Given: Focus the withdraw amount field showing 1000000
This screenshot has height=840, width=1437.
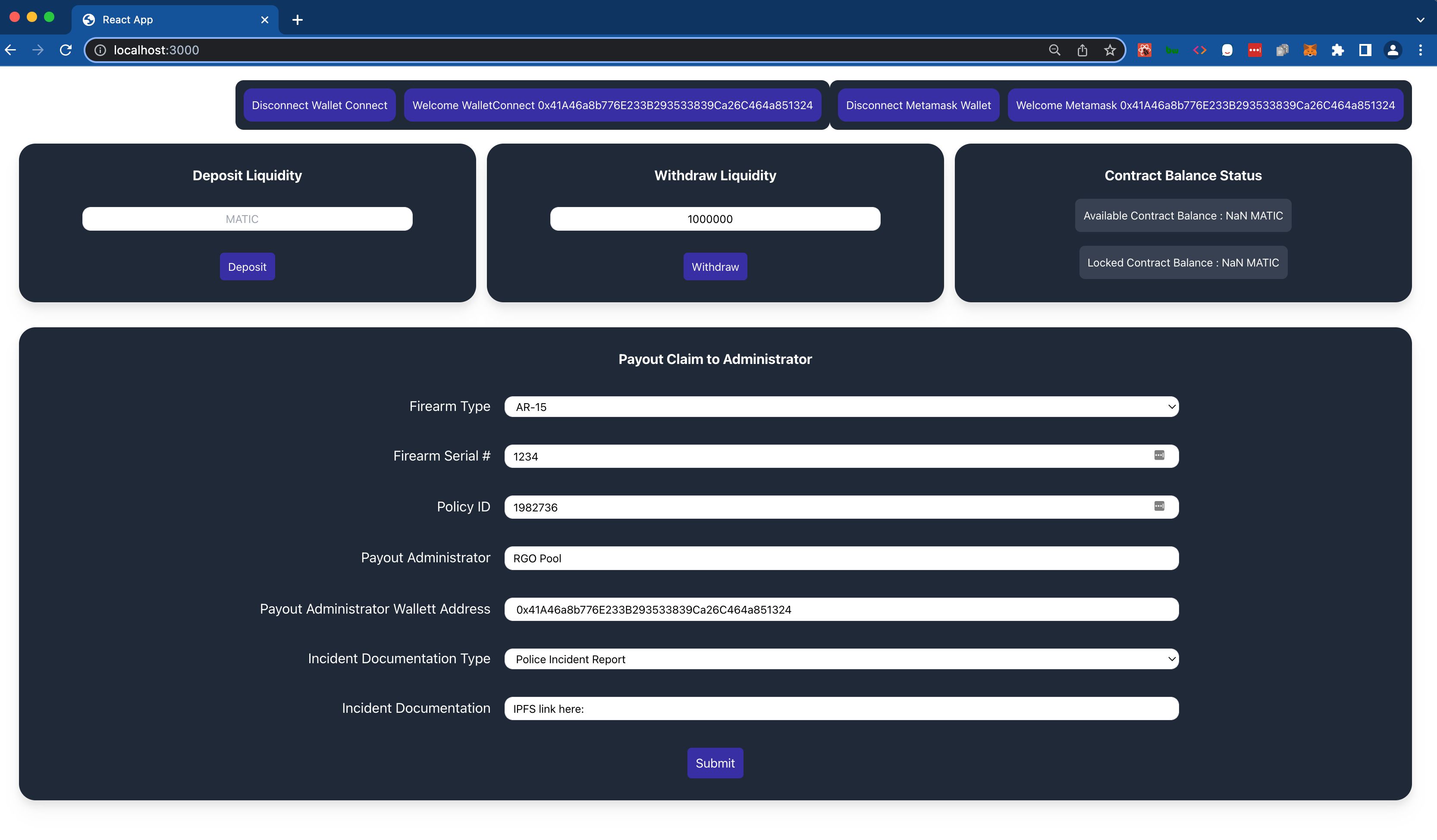Looking at the screenshot, I should 715,219.
